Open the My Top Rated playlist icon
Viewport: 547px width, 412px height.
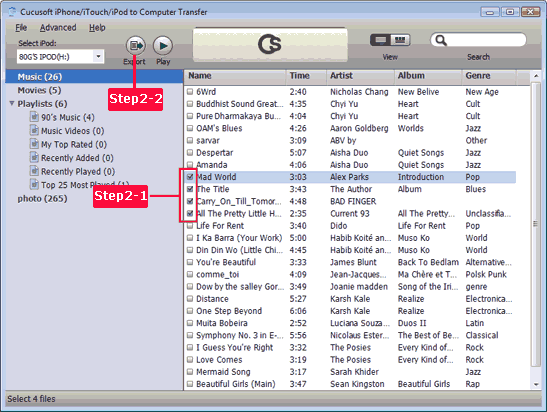click(34, 144)
